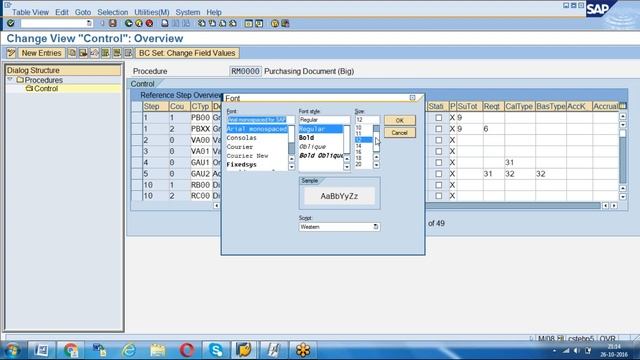Click the Size list scroll-up arrow

click(376, 157)
